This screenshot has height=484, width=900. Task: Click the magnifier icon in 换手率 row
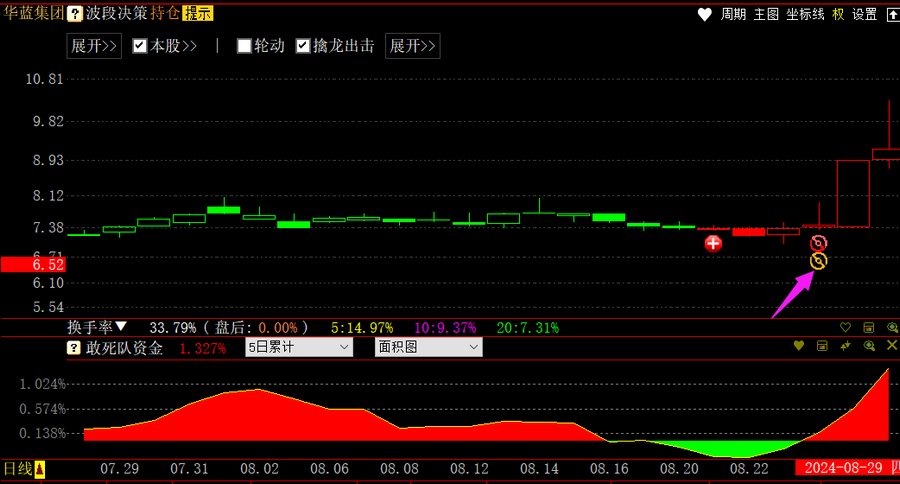coord(892,327)
